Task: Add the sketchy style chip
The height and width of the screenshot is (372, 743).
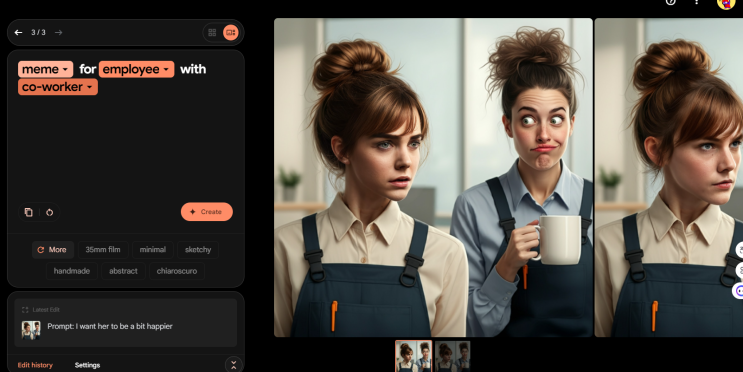Action: pos(198,250)
